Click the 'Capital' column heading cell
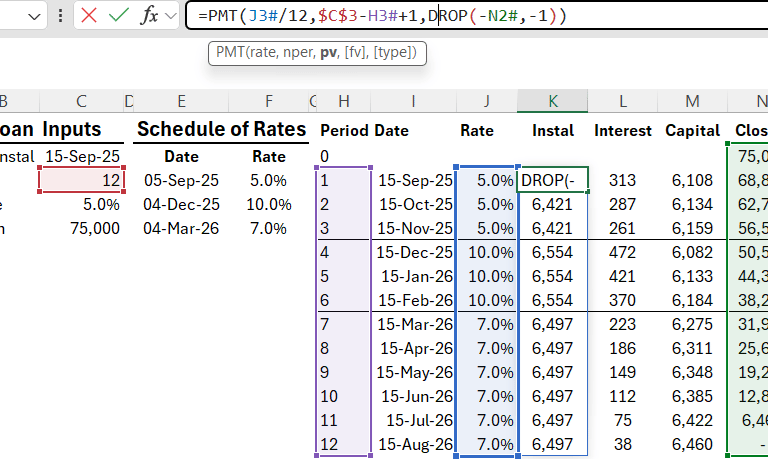This screenshot has height=459, width=768. tap(692, 130)
